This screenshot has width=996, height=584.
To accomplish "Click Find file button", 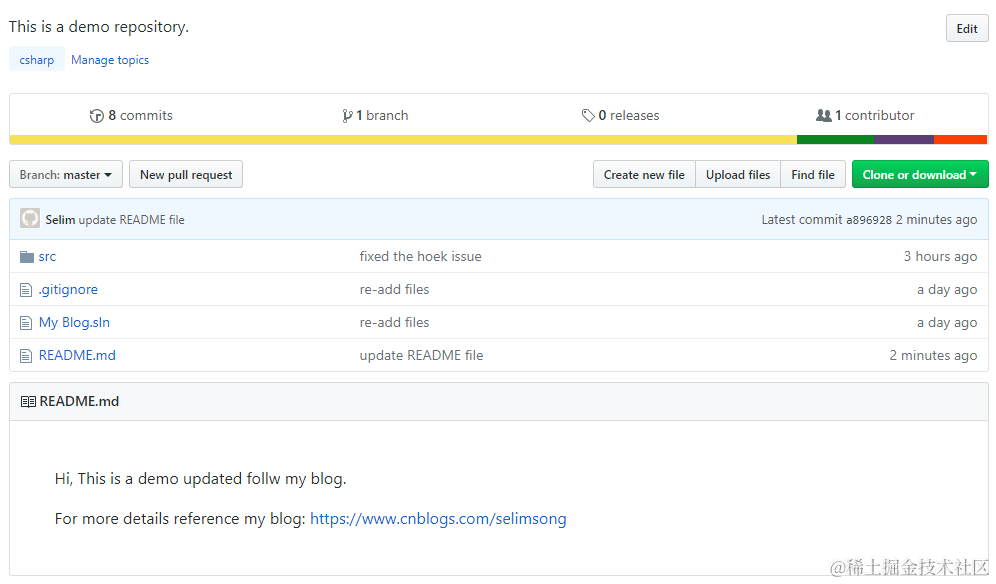I will tap(813, 174).
